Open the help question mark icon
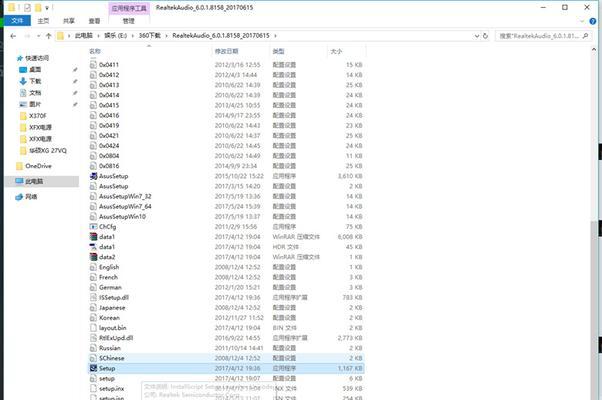Screen dimensions: 602x400 593,21
